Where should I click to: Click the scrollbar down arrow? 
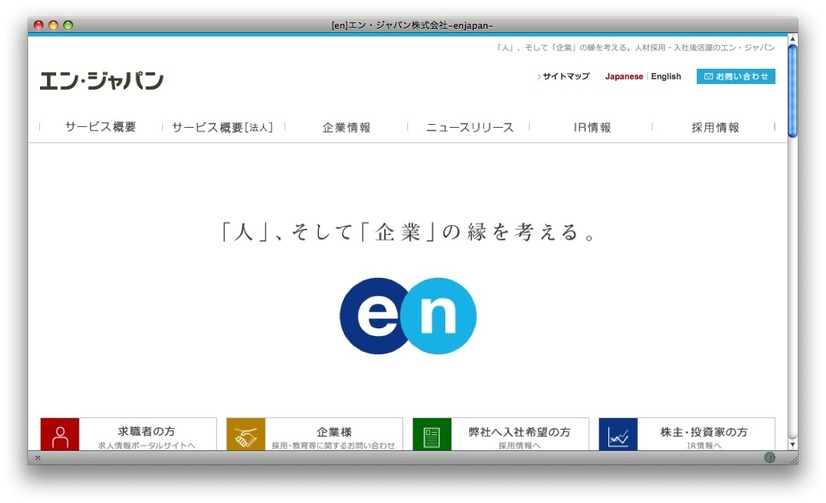(x=792, y=444)
